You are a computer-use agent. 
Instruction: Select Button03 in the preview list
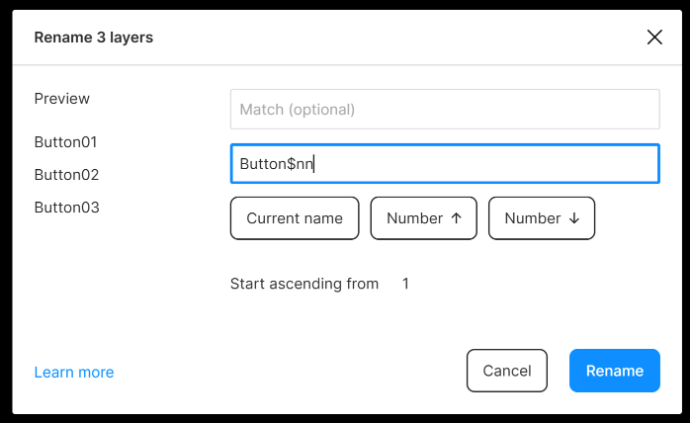(67, 207)
